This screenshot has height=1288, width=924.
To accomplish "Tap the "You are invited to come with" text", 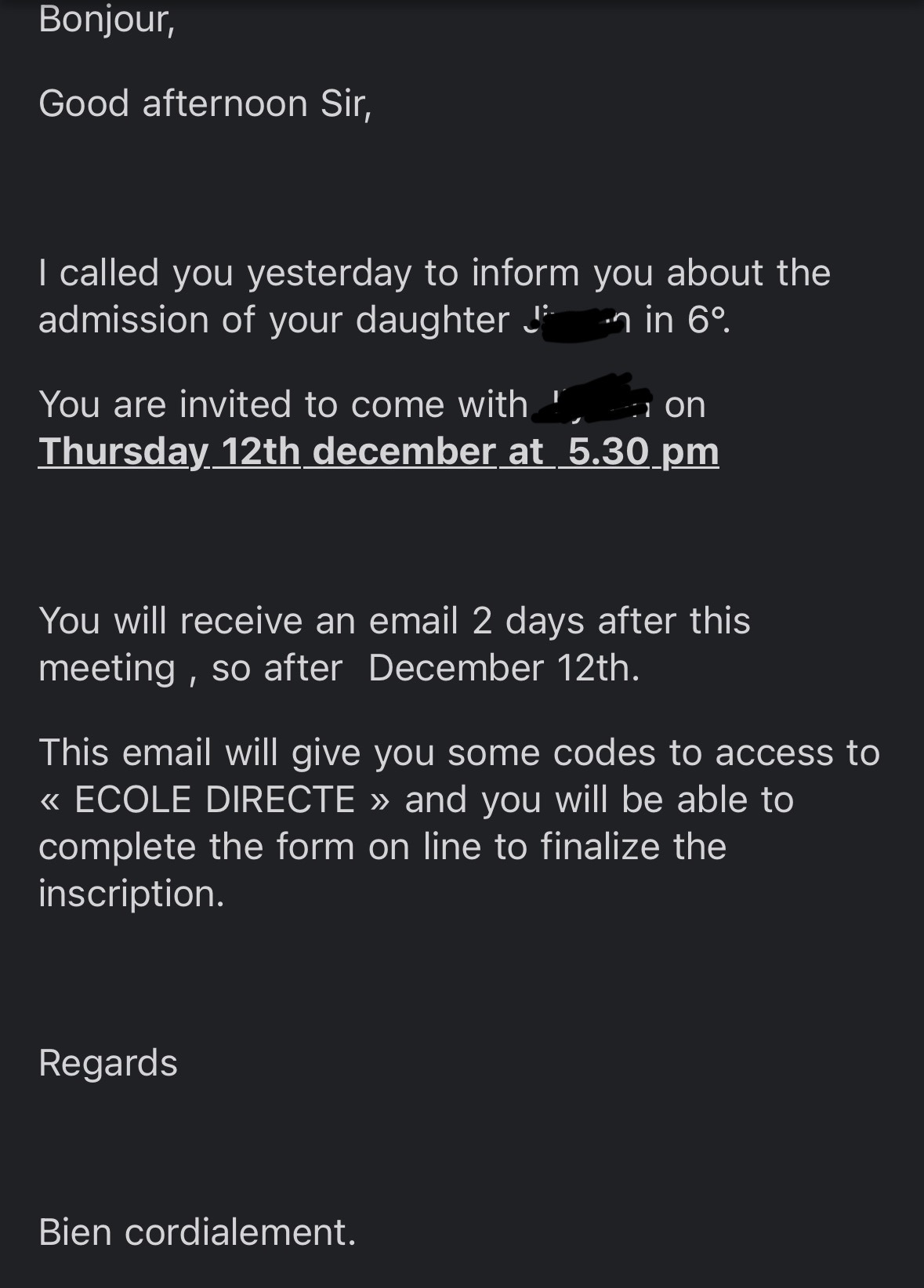I will 283,405.
